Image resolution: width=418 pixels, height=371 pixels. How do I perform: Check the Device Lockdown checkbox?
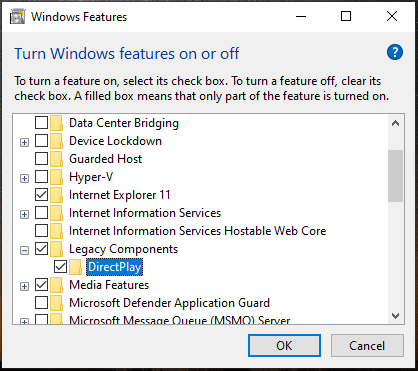pos(41,141)
